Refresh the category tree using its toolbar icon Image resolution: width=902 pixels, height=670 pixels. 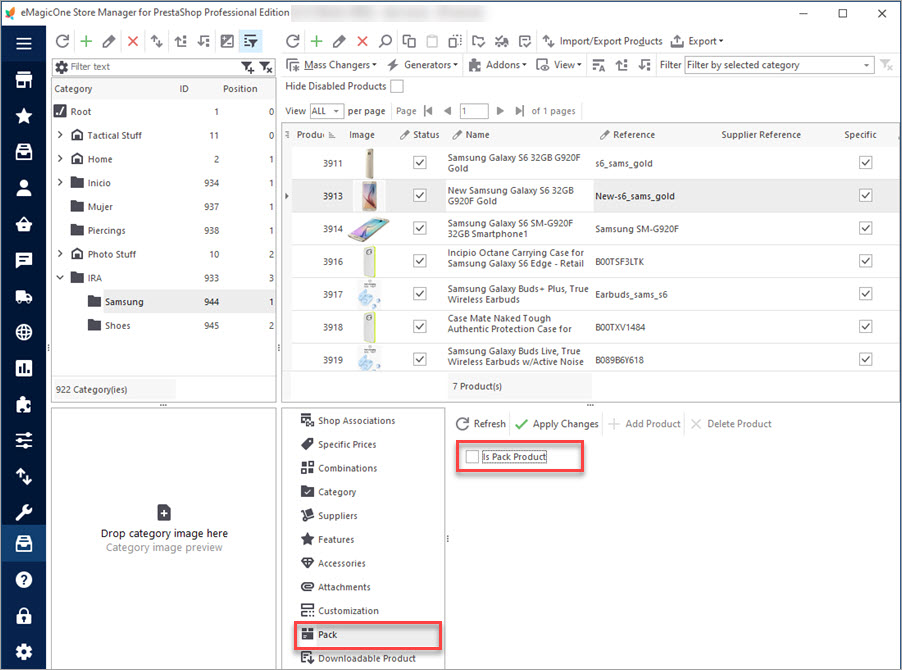(63, 41)
